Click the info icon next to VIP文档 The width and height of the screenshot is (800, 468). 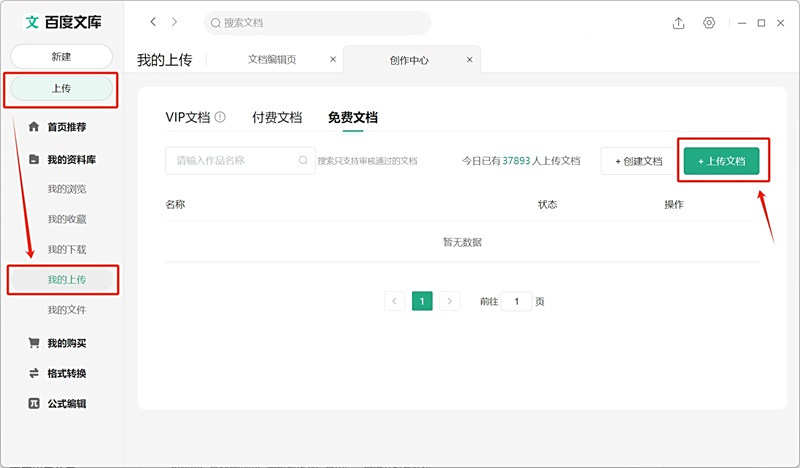click(220, 117)
